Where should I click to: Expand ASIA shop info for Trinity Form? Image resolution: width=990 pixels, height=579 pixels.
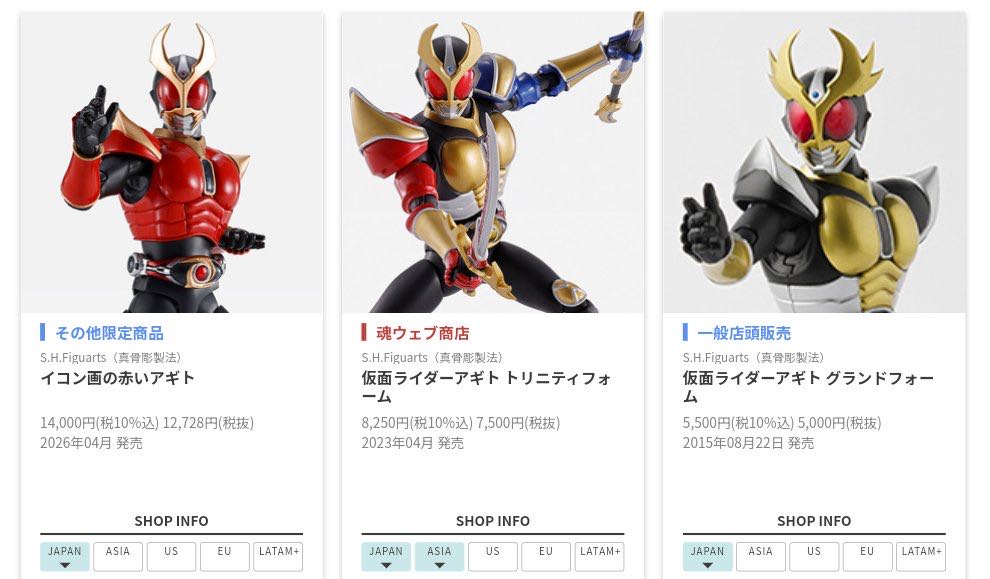(439, 556)
